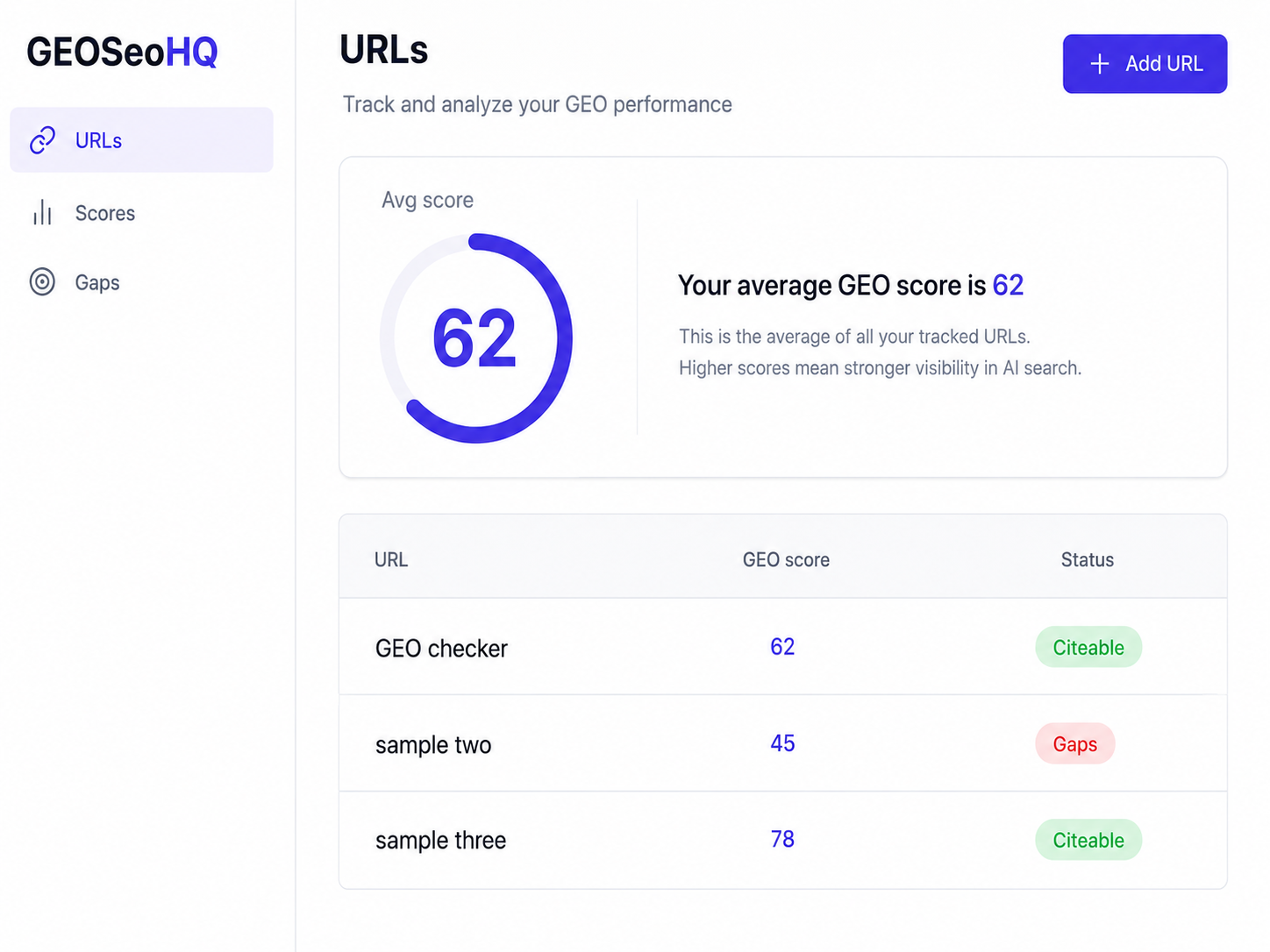This screenshot has width=1270, height=952.
Task: Click the red Gaps status badge
Action: (x=1074, y=743)
